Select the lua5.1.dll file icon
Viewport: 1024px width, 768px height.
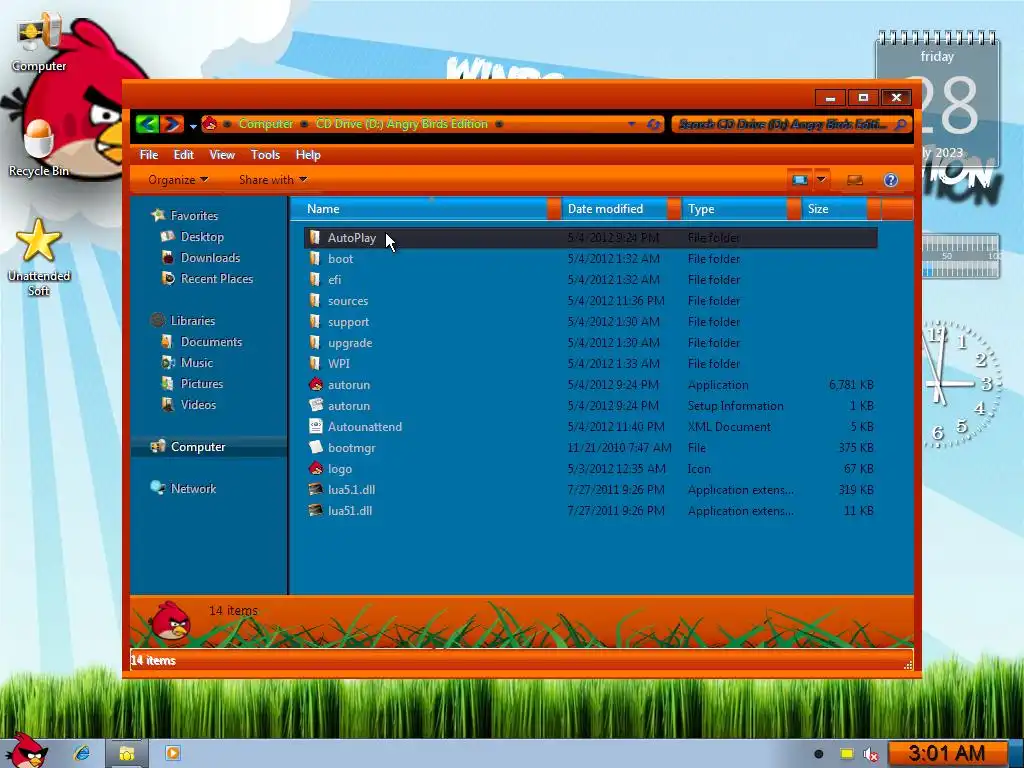[315, 489]
